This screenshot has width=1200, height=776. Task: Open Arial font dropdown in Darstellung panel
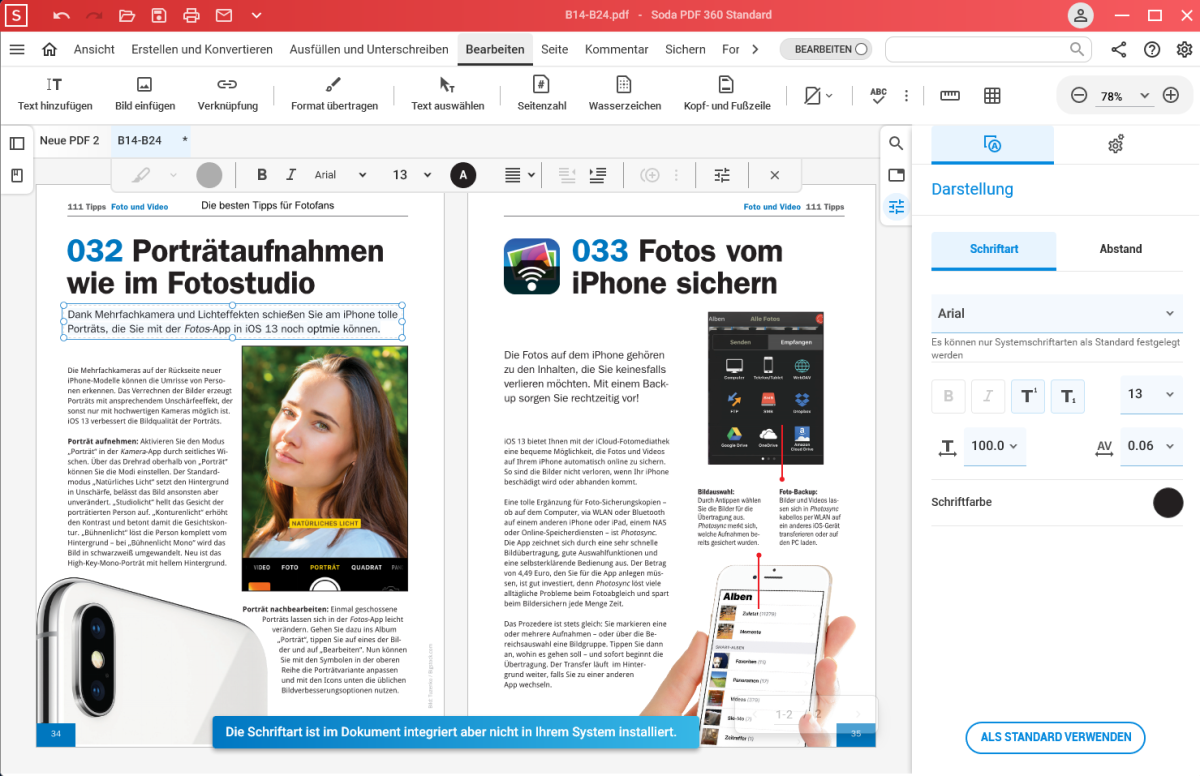(1056, 313)
